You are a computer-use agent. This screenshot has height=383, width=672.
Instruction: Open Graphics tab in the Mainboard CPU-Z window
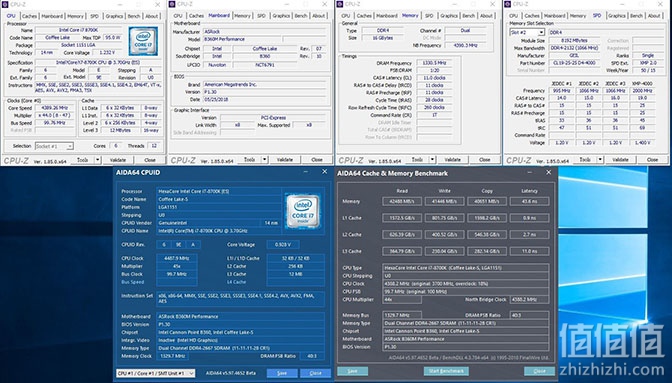tap(281, 16)
